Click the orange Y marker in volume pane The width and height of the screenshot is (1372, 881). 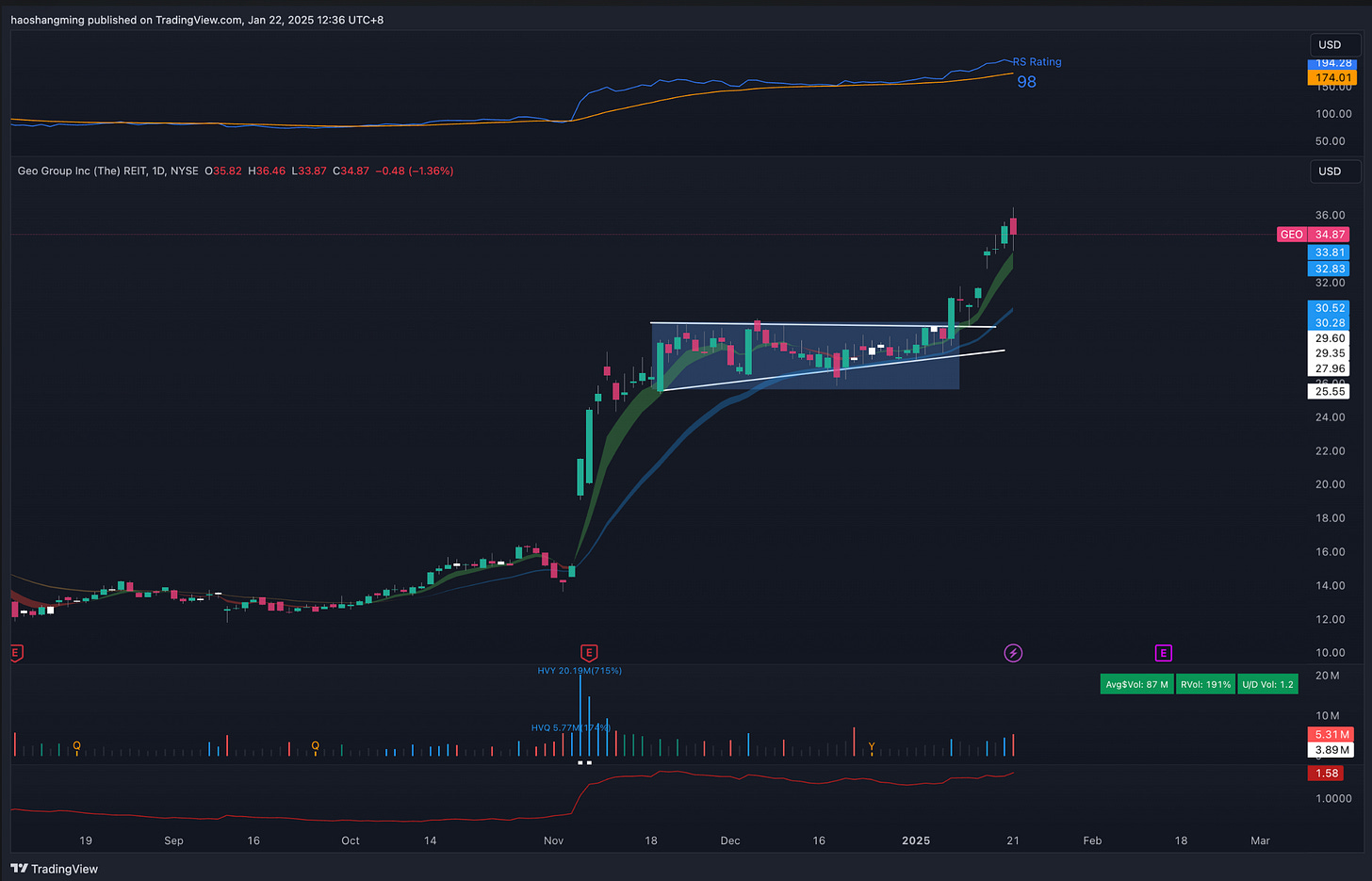click(x=872, y=747)
